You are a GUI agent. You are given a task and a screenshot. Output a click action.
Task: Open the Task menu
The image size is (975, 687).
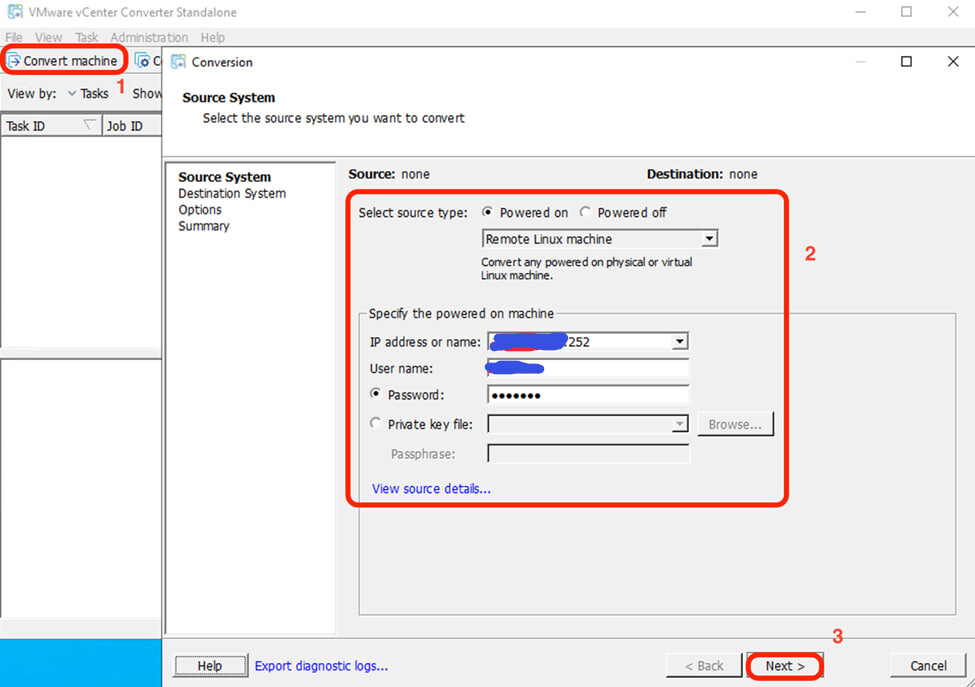(86, 37)
